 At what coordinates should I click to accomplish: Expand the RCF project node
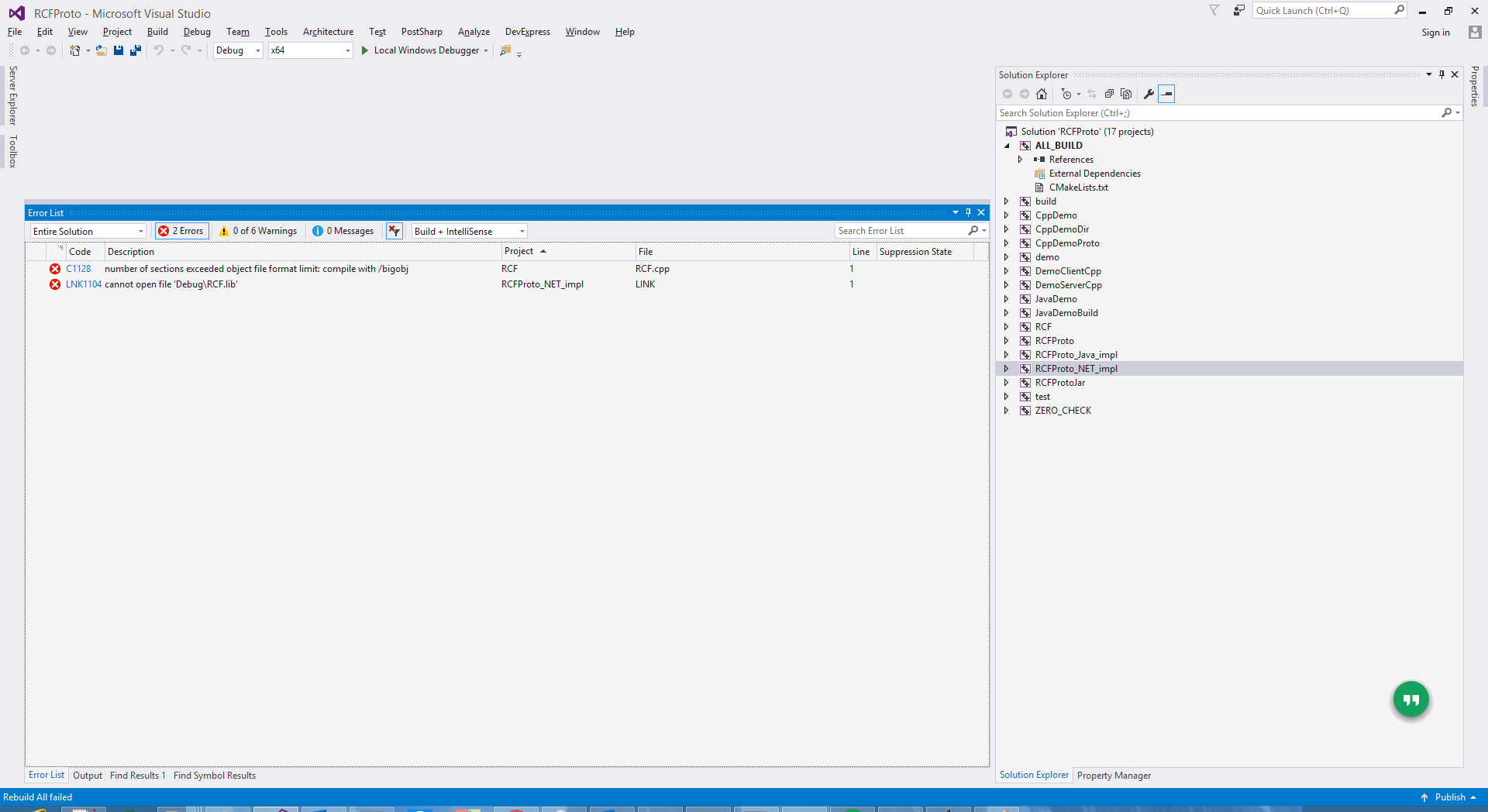[1007, 327]
